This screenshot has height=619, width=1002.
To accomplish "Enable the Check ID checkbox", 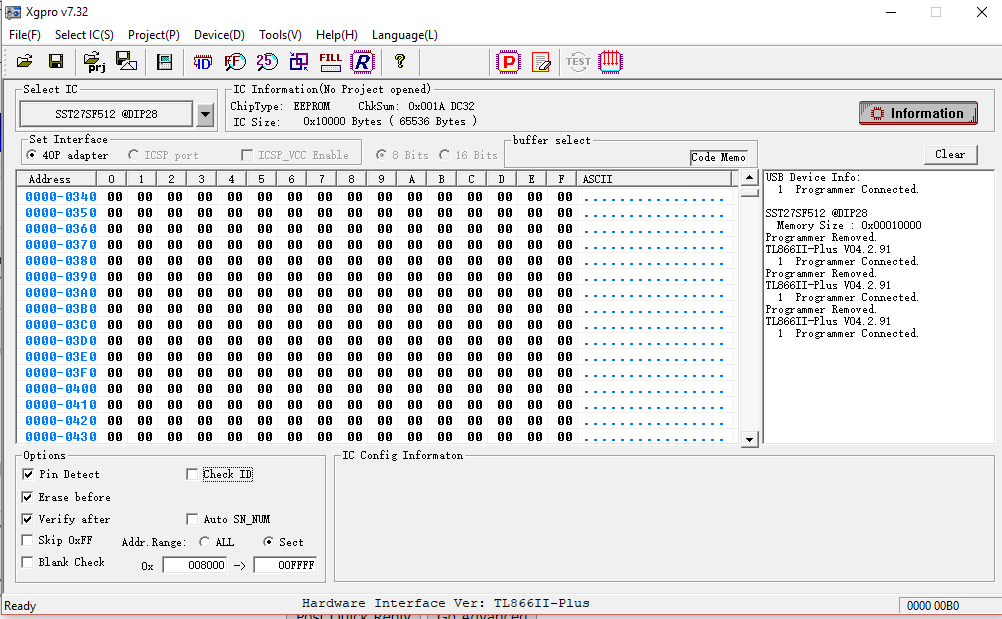I will [193, 474].
